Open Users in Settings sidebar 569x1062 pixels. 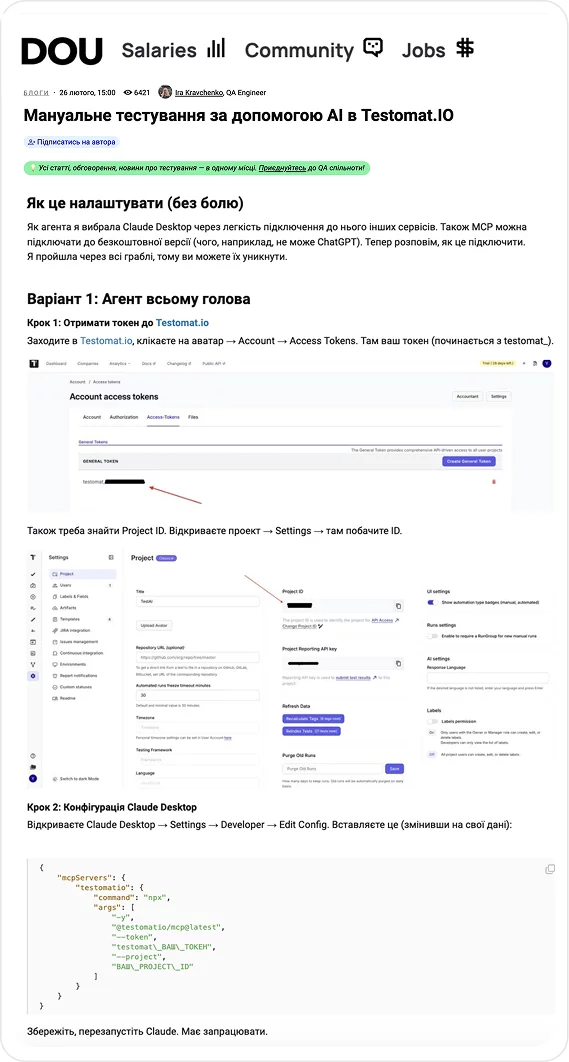tap(83, 585)
